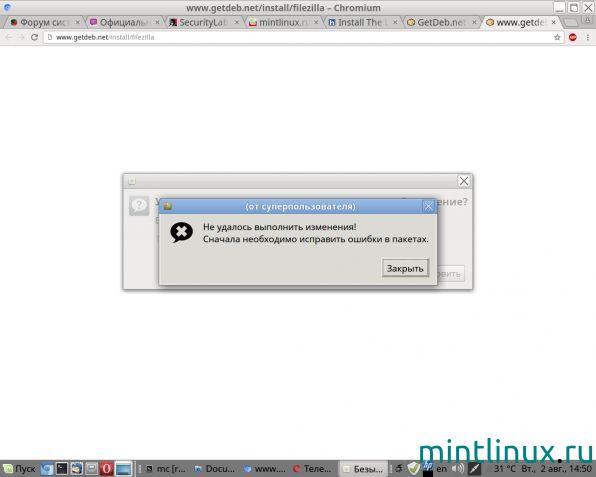
Task: Open the GetDeb.net tab
Action: (441, 22)
